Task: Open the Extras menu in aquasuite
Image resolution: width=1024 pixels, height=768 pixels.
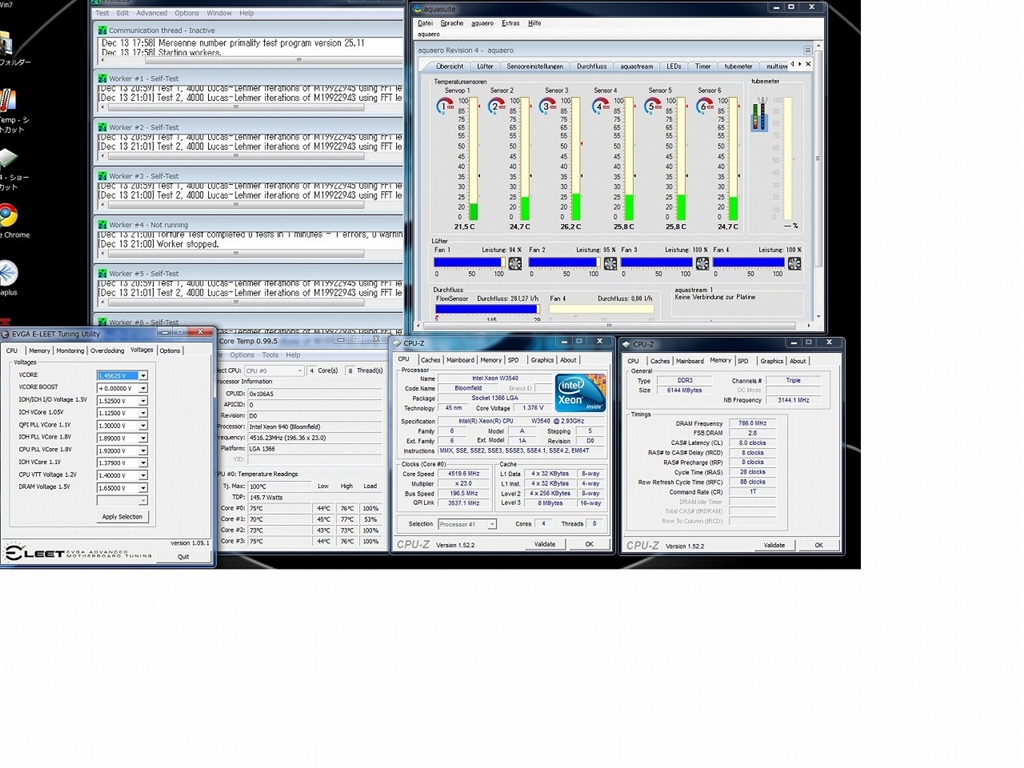Action: point(510,23)
